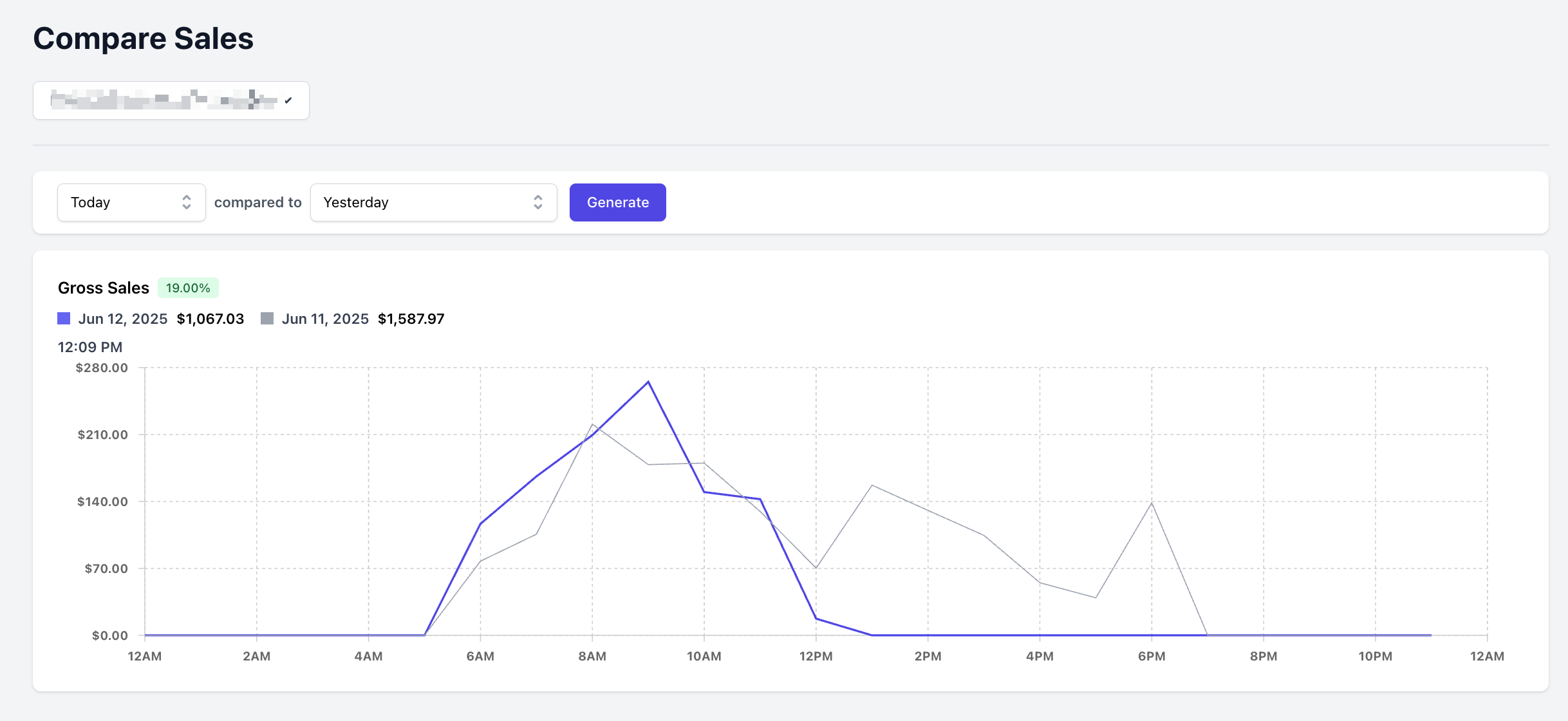Open the blurred store selector dropdown

[171, 100]
